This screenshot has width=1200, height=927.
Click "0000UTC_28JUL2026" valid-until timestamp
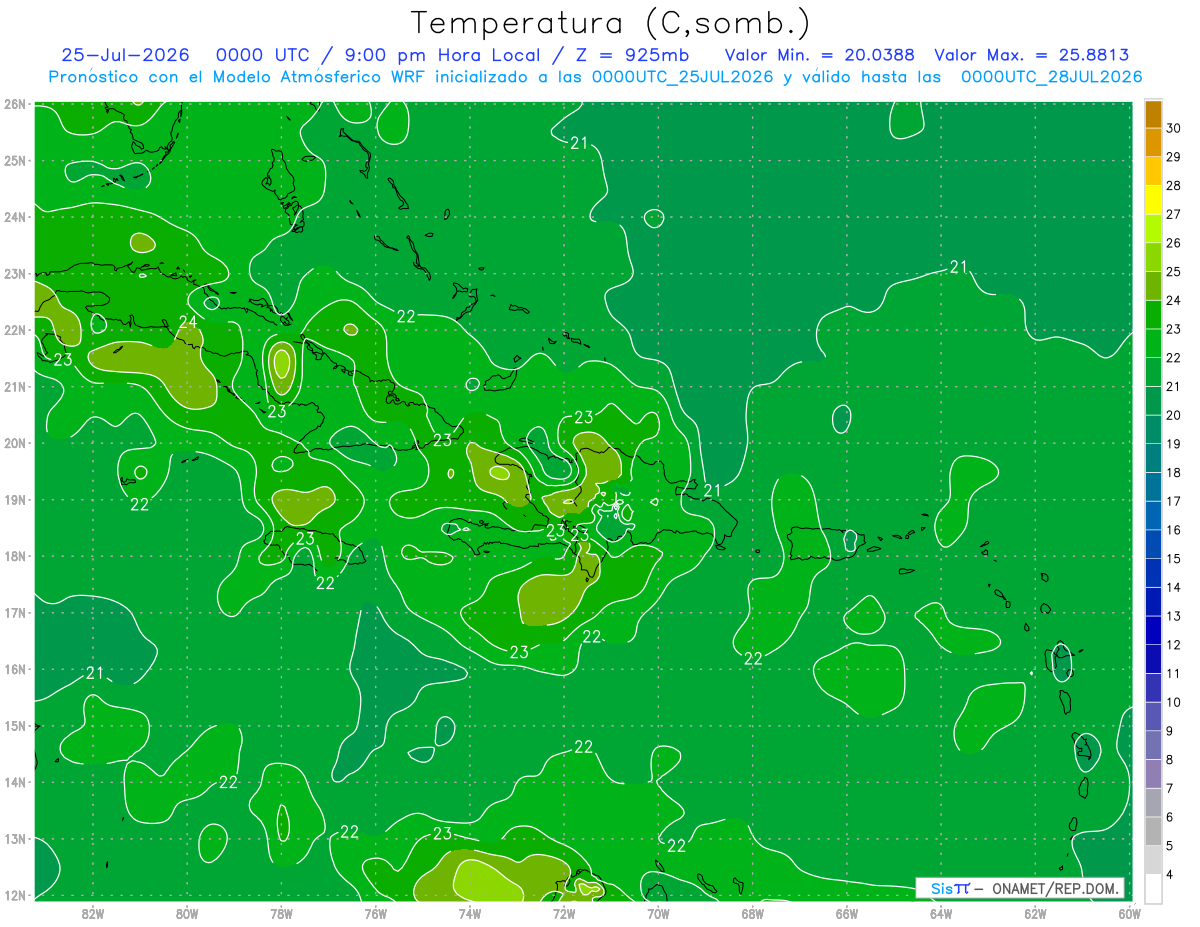pos(1051,77)
